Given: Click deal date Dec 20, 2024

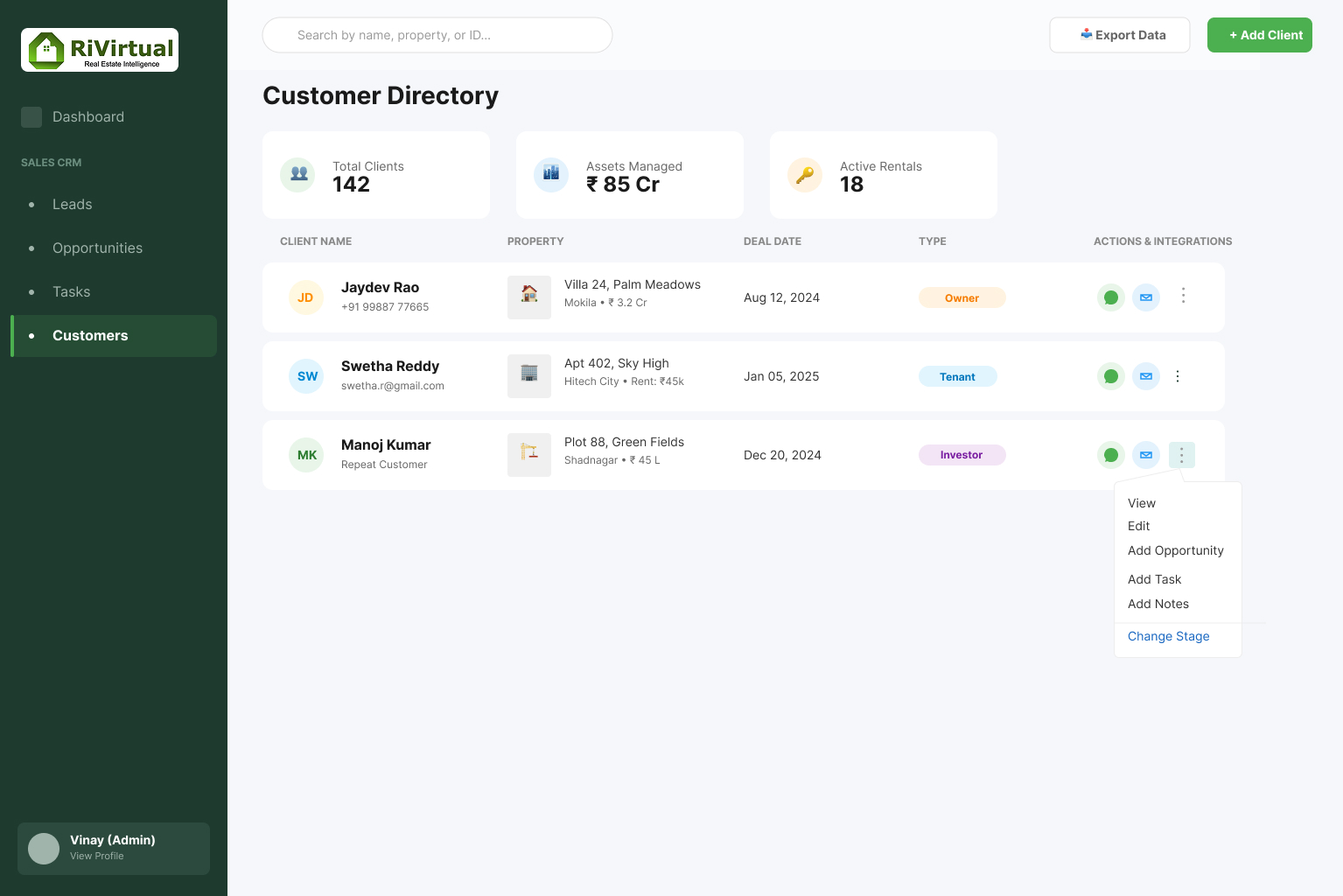Looking at the screenshot, I should (782, 455).
